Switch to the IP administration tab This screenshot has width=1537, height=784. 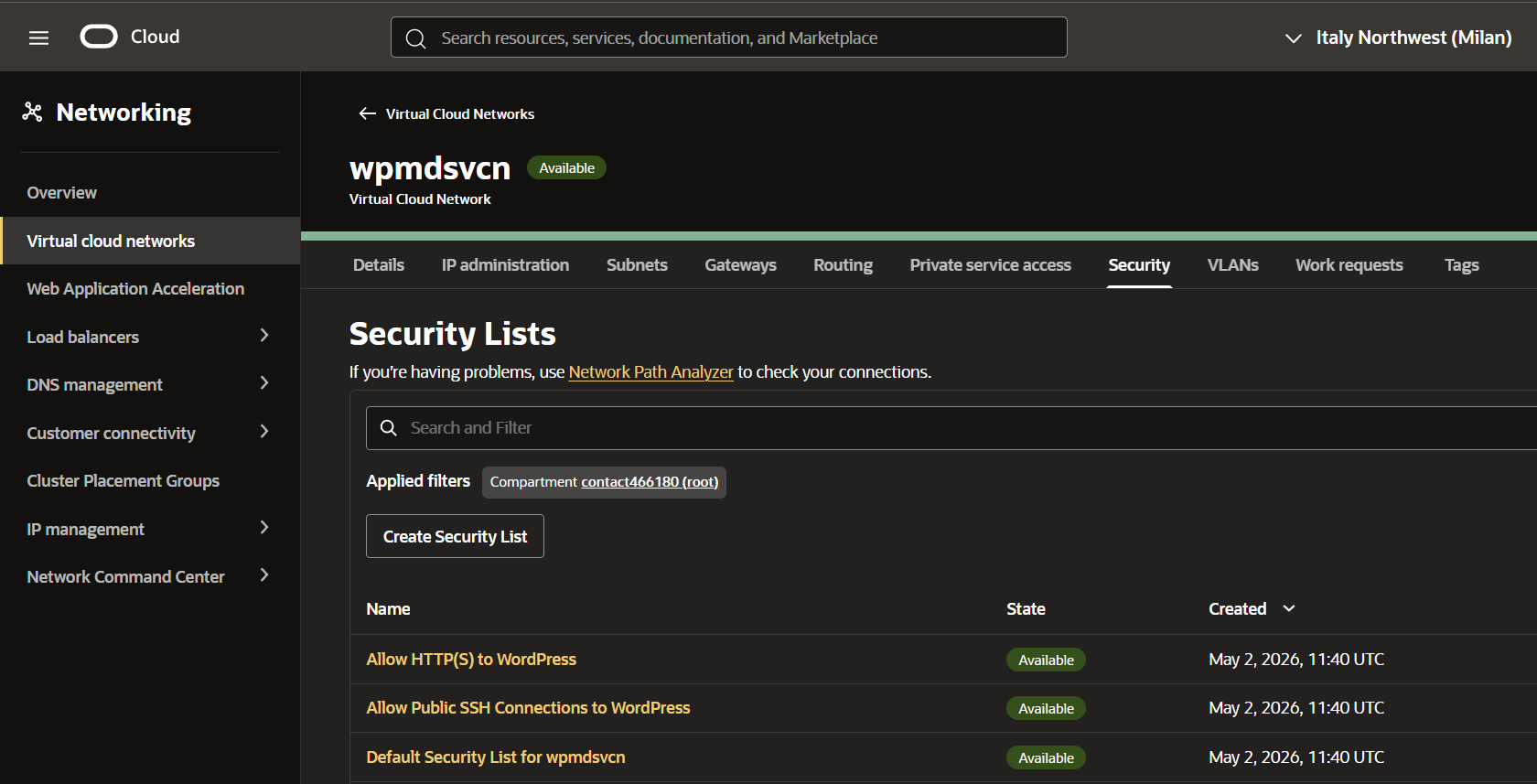point(505,265)
